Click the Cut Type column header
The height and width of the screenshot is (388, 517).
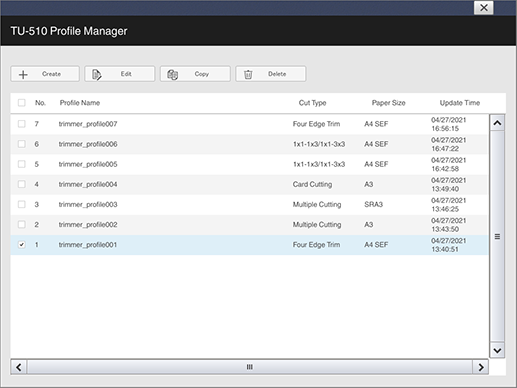[312, 103]
